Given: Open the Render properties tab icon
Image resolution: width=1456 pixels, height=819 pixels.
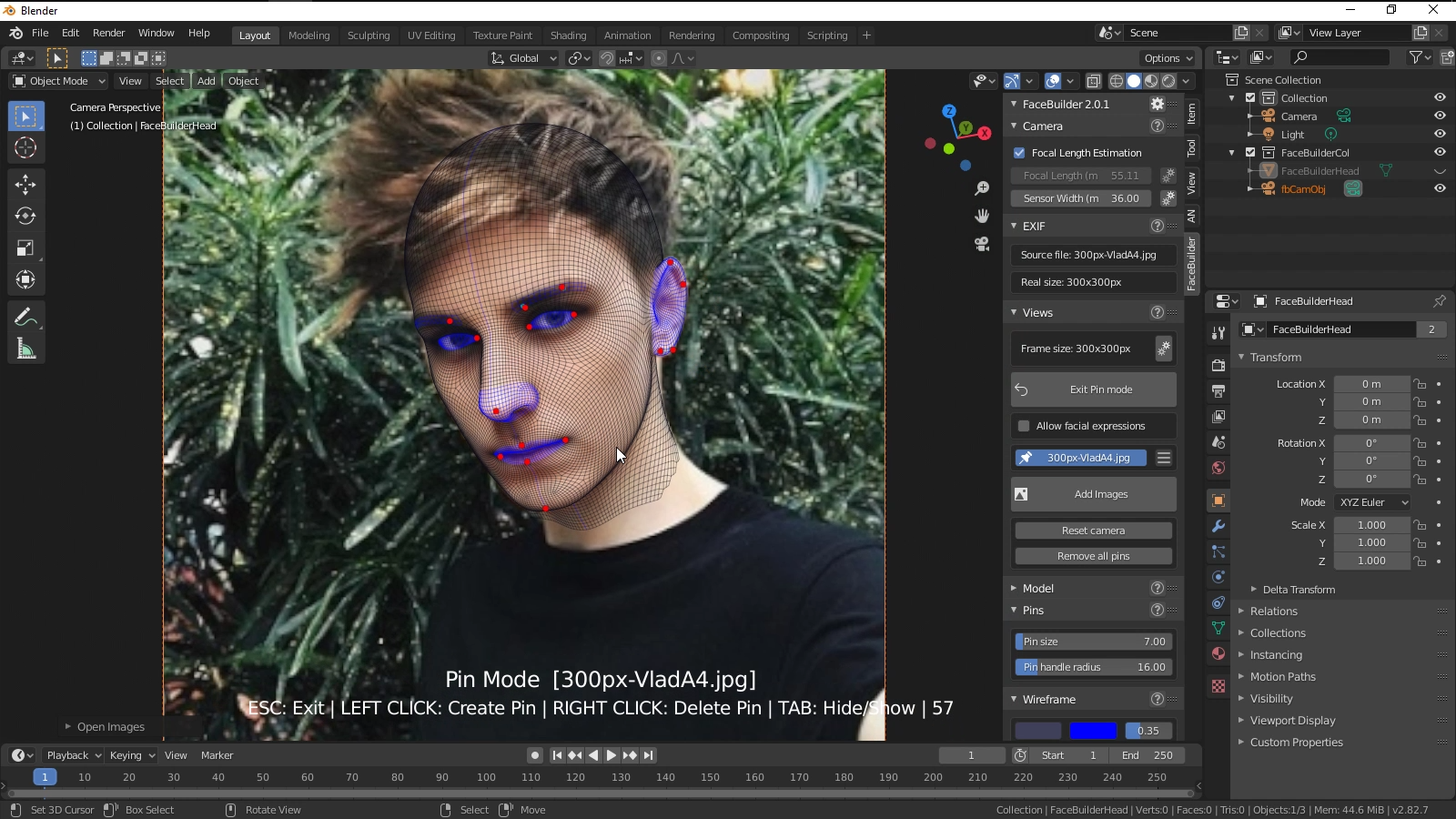Looking at the screenshot, I should (1218, 365).
